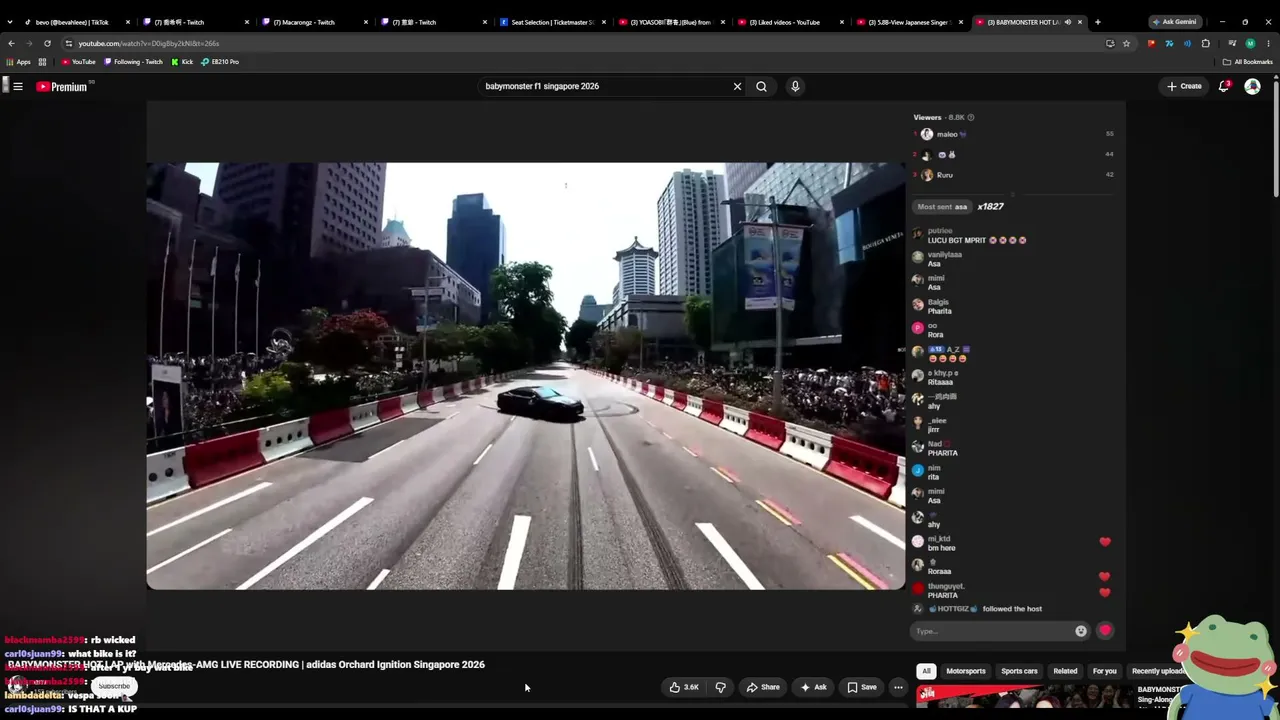Click the HOTTGIZ followed the host message
This screenshot has height=720, width=1280.
(x=978, y=609)
